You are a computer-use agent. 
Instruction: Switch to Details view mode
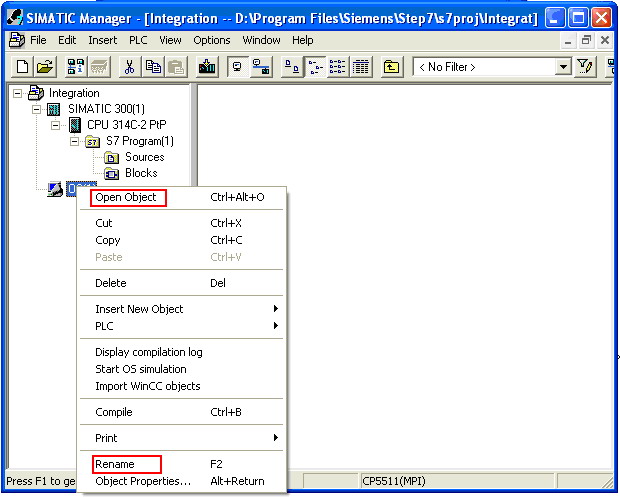click(361, 66)
